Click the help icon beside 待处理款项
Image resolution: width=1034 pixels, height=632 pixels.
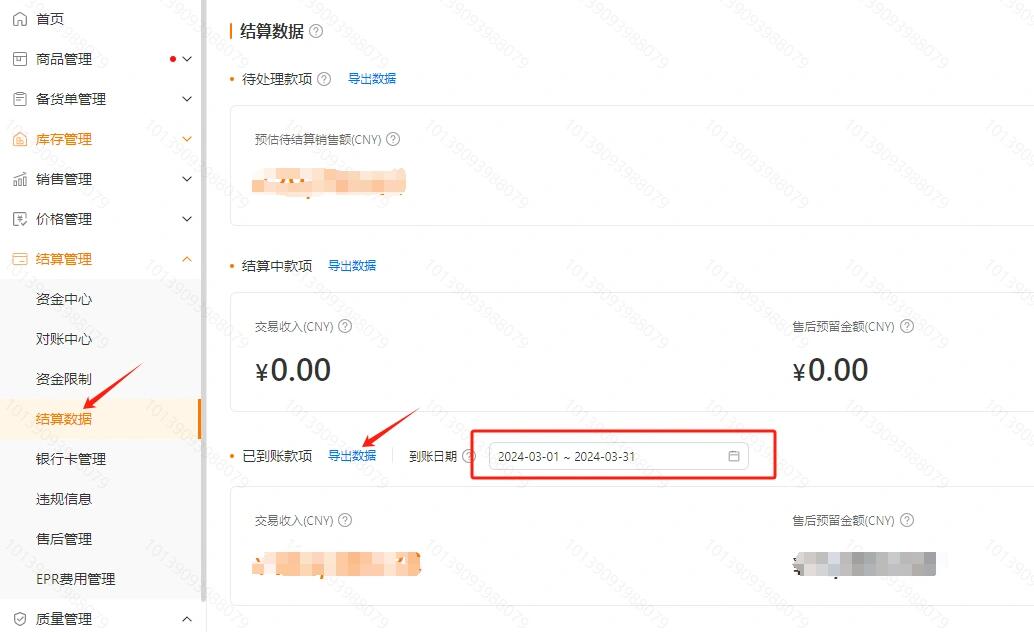pos(324,79)
